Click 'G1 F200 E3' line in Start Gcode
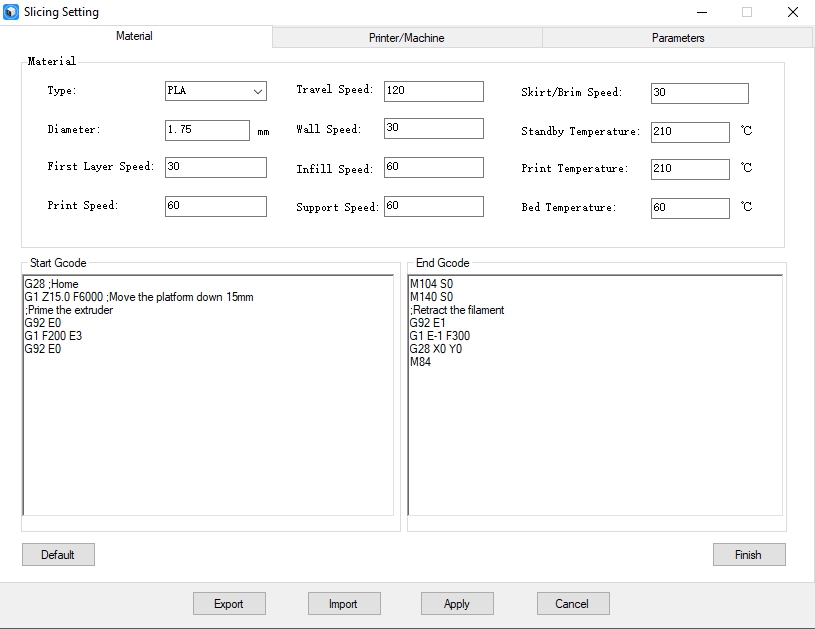Viewport: 815px width, 629px height. click(53, 336)
